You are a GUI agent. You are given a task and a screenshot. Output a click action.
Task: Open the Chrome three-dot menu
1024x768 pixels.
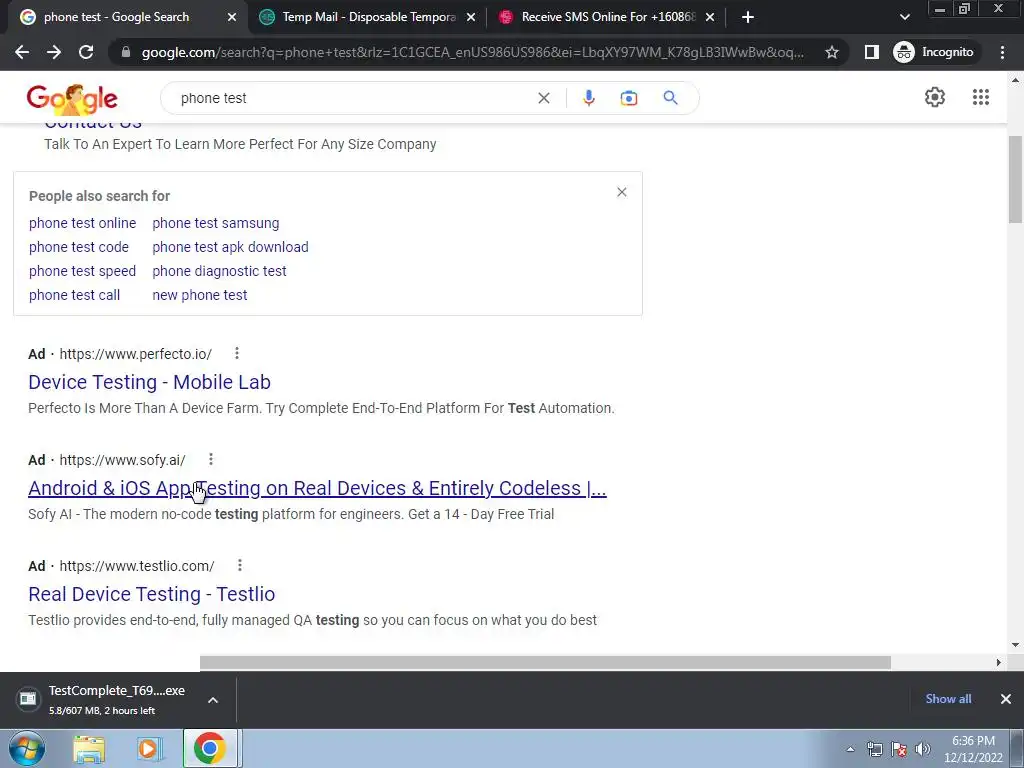[1002, 52]
